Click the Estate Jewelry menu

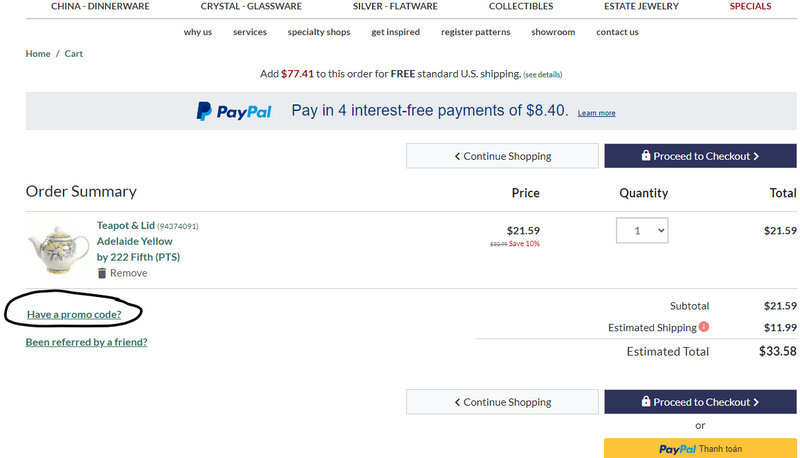pos(641,6)
